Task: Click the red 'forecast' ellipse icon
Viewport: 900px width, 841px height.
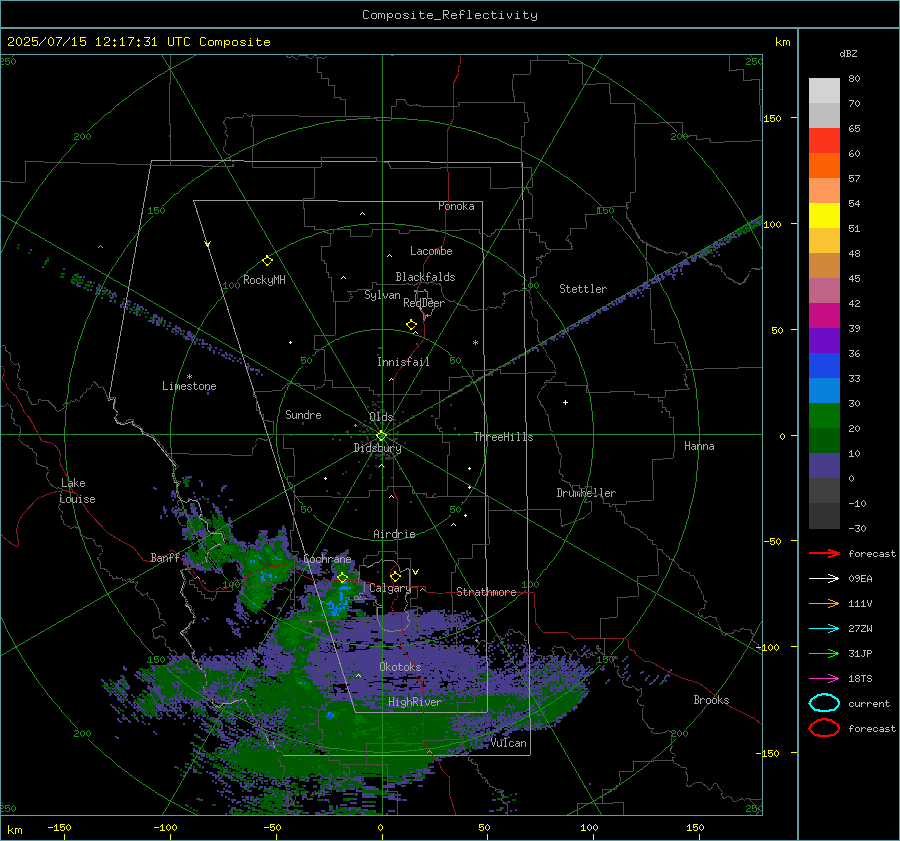Action: click(x=824, y=728)
